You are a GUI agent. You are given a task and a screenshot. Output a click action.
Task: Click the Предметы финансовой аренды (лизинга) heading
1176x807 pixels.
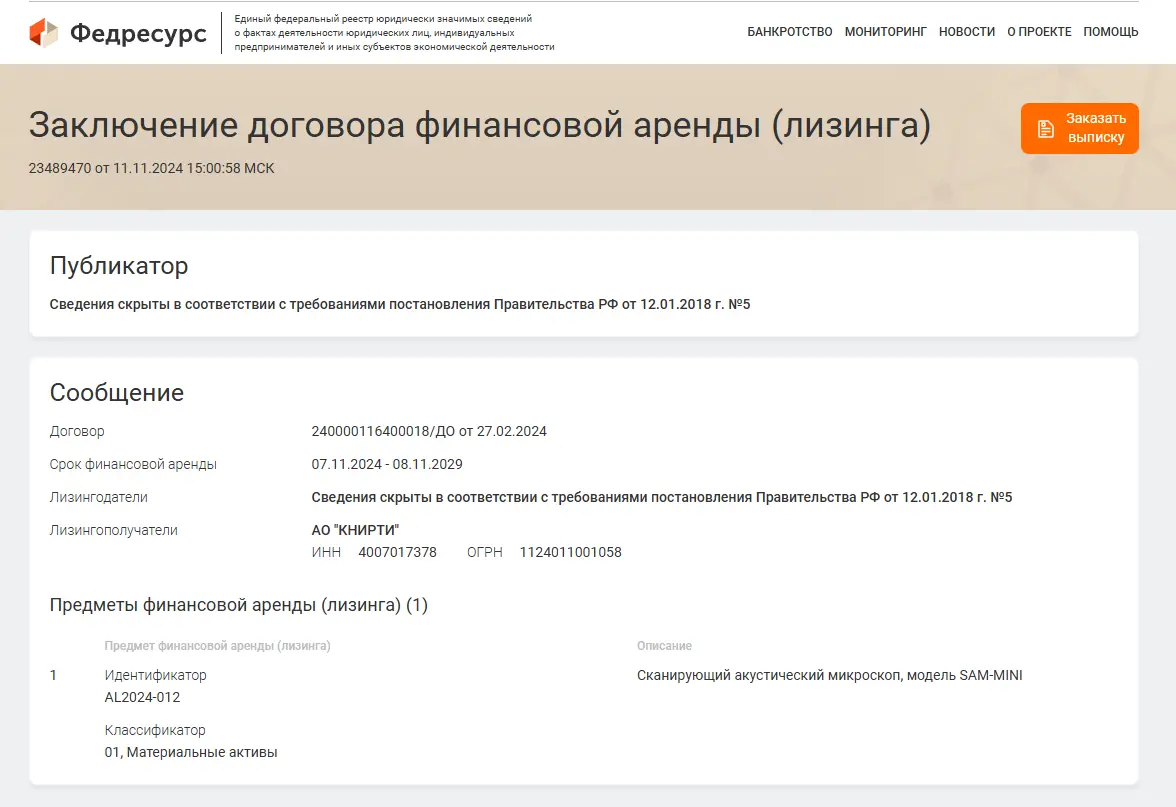(x=238, y=604)
